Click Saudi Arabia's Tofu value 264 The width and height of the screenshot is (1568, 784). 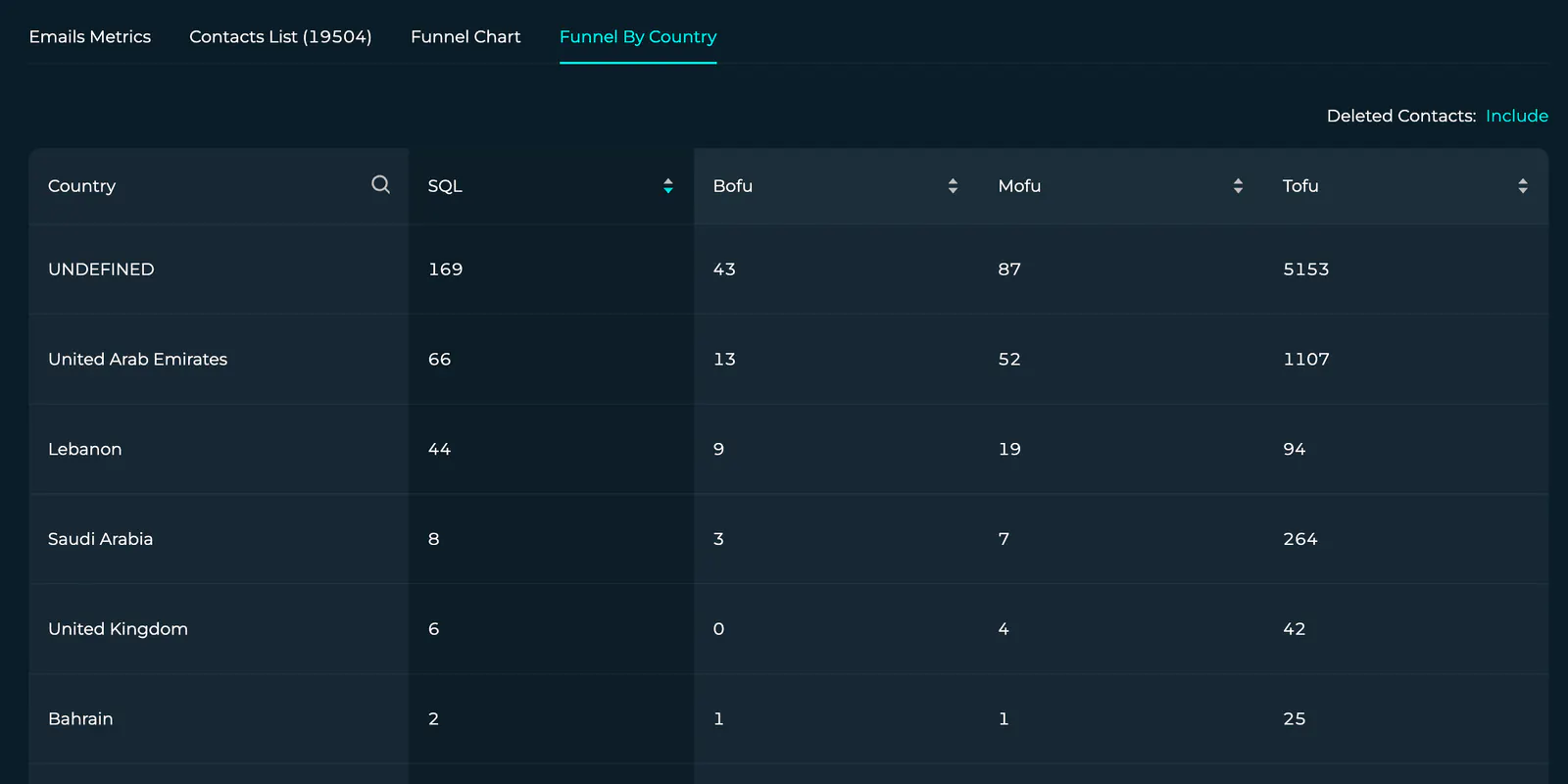1300,539
